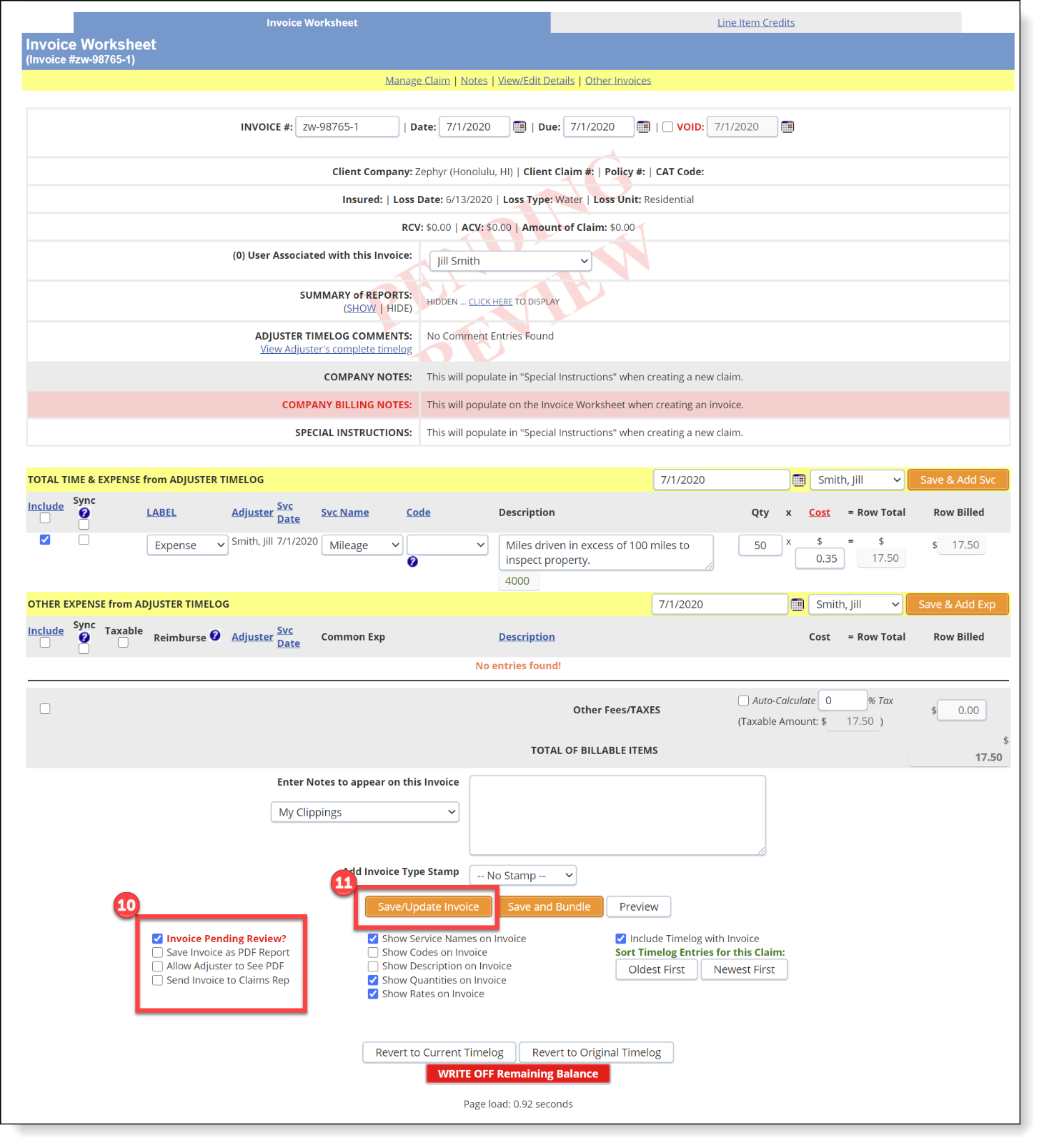Click Save & Add Svc button
The image size is (1044, 1148).
click(x=958, y=480)
